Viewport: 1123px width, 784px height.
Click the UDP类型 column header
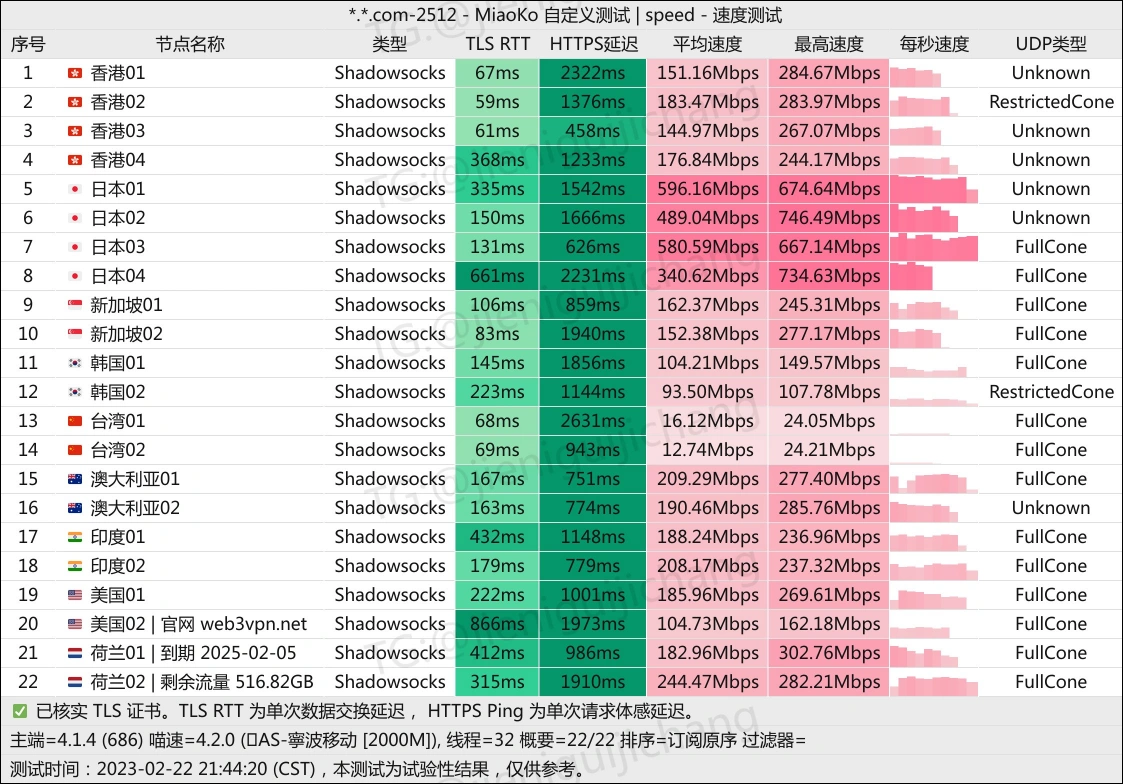tap(1051, 43)
